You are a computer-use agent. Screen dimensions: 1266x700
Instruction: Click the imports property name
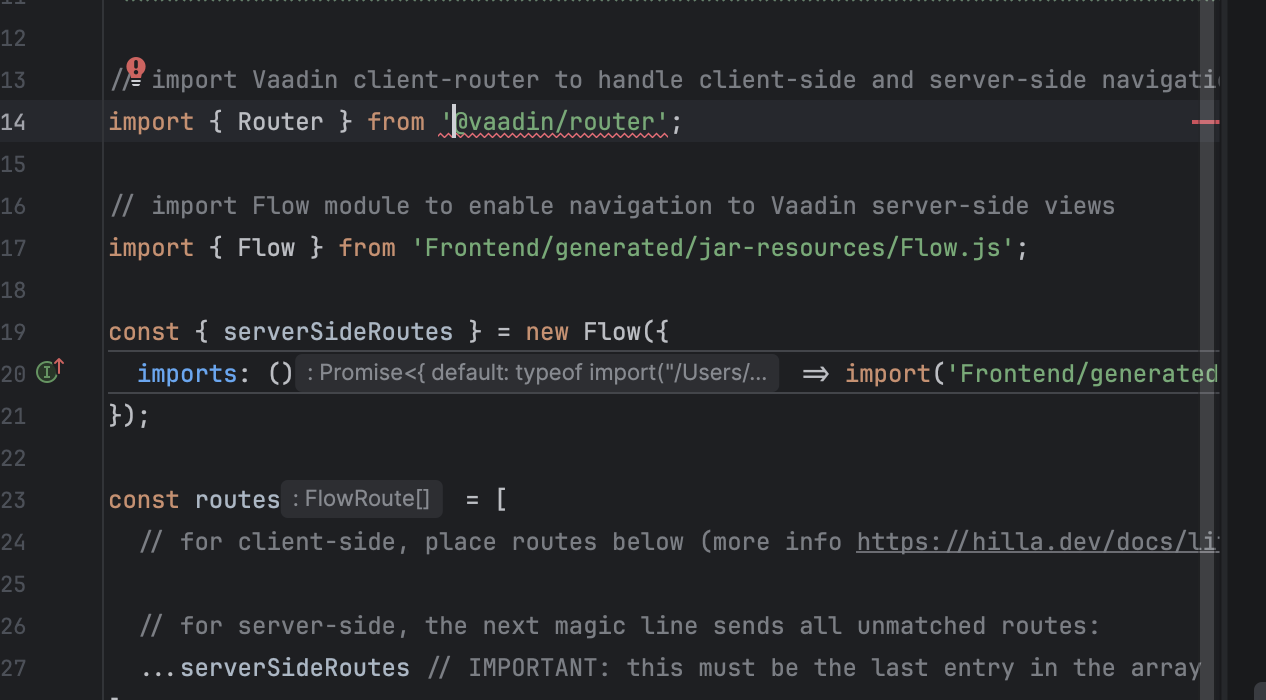click(187, 374)
